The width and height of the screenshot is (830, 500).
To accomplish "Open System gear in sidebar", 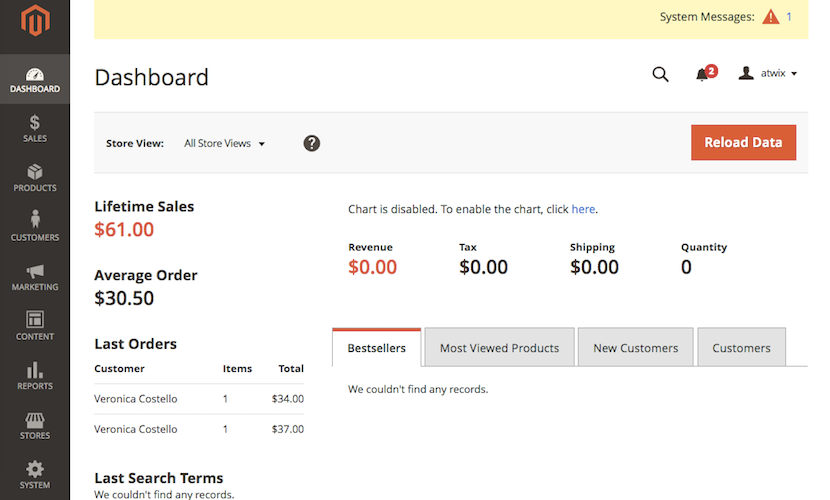I will pos(35,475).
